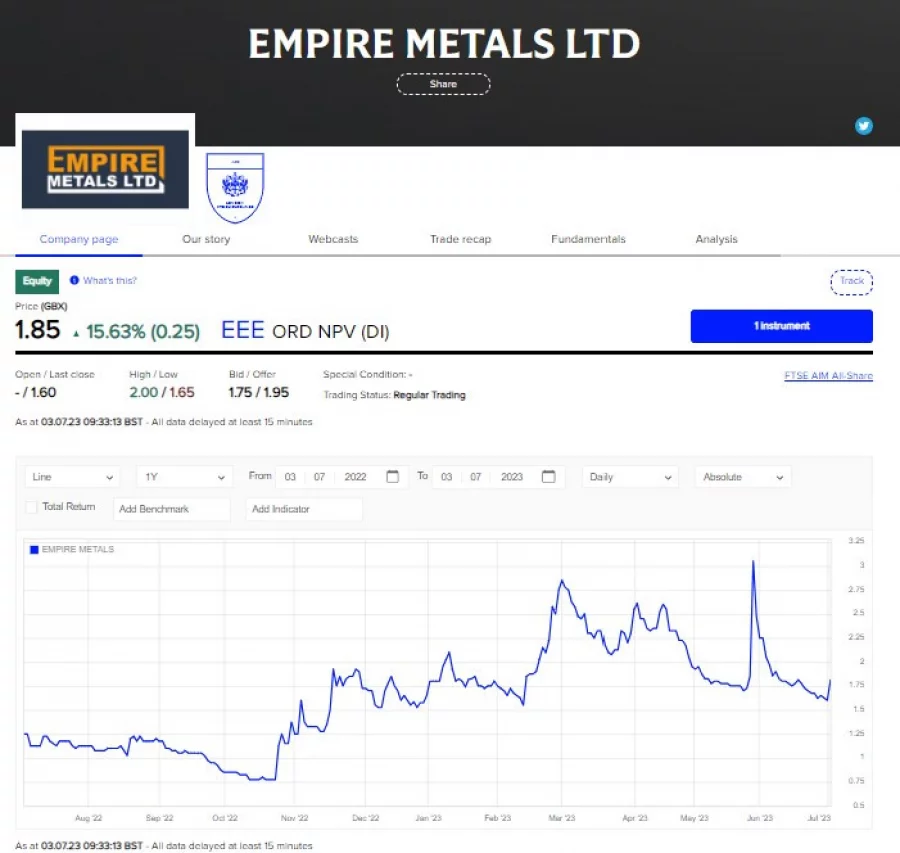Click the What's this? link

point(110,280)
